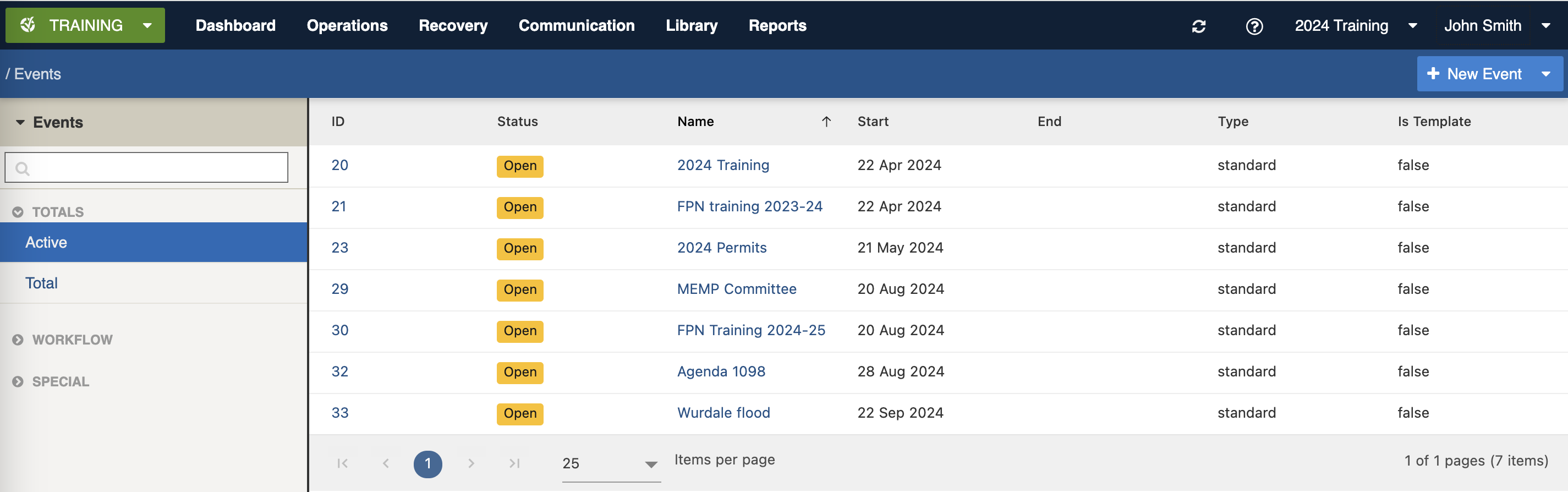Click the previous page arrow

(x=385, y=463)
